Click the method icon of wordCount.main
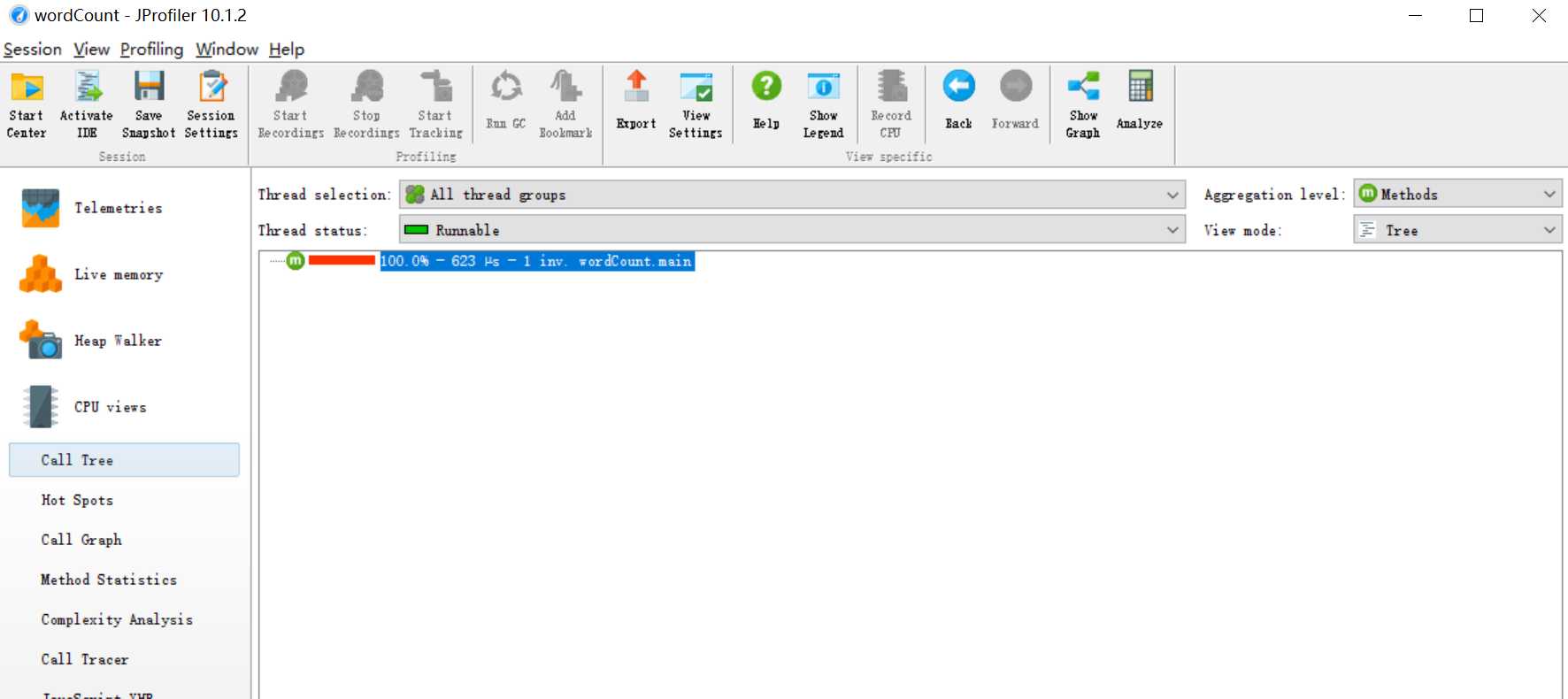The image size is (1568, 699). tap(296, 261)
